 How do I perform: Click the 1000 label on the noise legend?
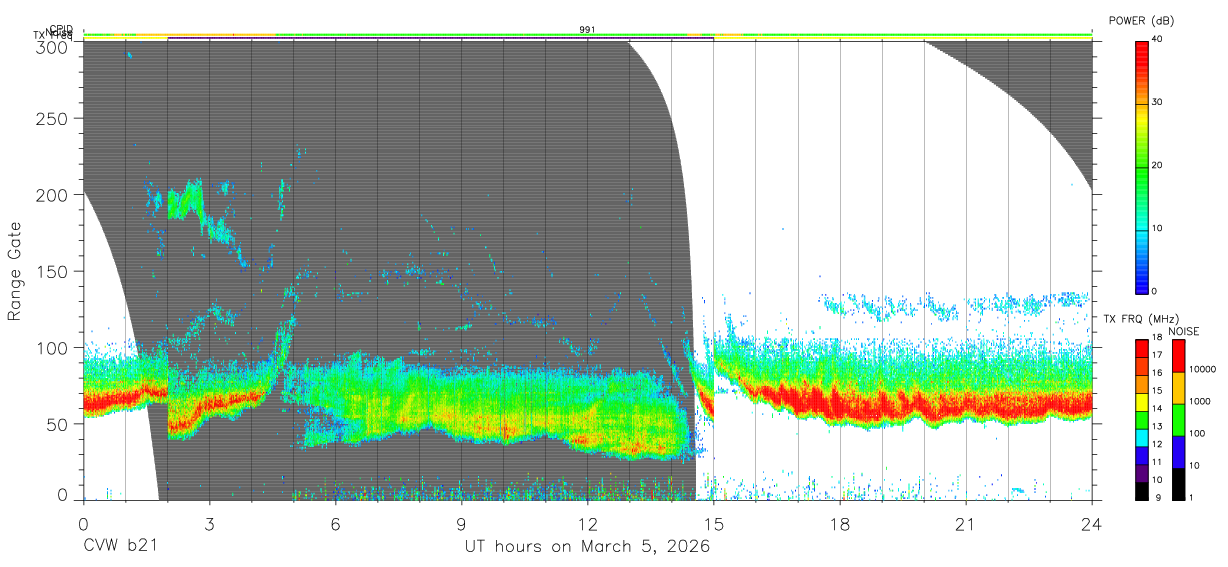point(1200,401)
